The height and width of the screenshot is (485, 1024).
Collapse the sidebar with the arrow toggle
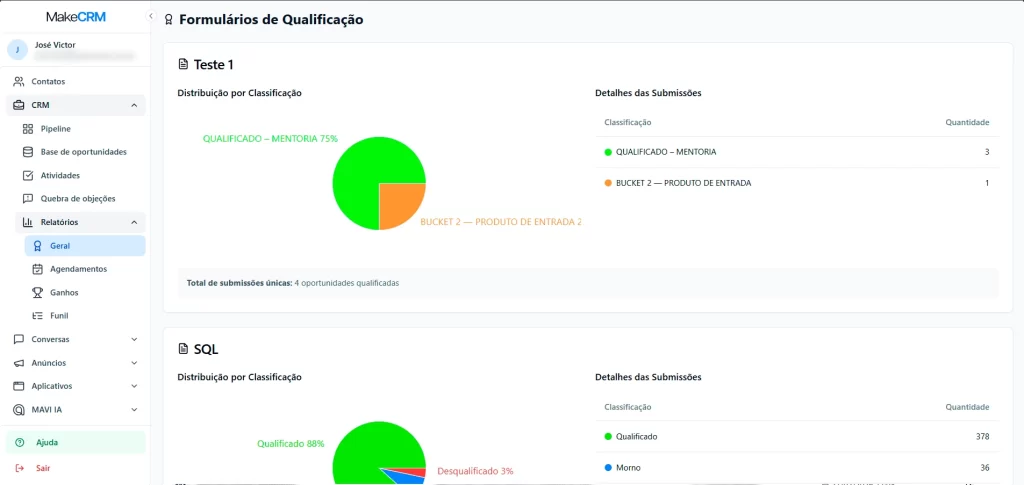coord(151,17)
